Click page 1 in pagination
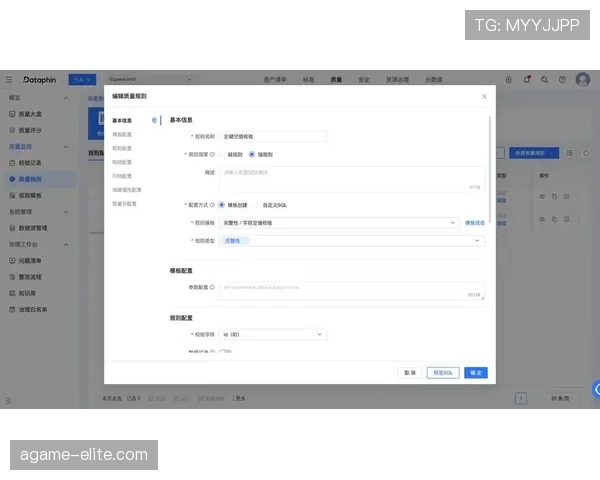Viewport: 600px width, 480px height. [x=521, y=398]
